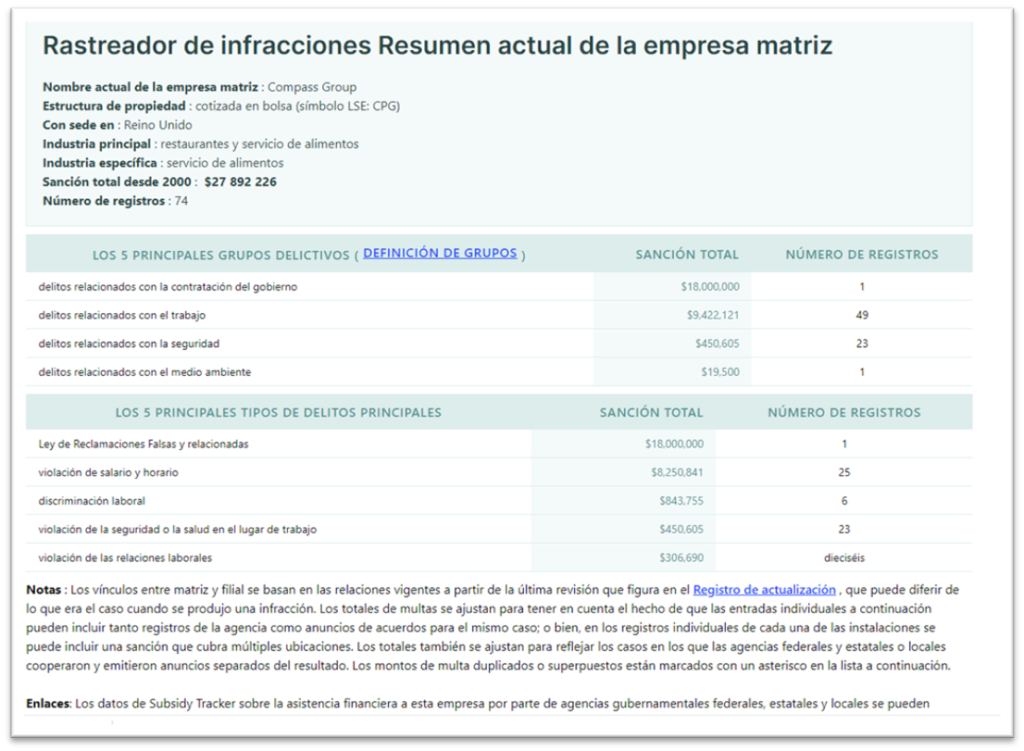Select row violación de las relaciones laborales
Screen dimensions: 1024x751
(499, 558)
